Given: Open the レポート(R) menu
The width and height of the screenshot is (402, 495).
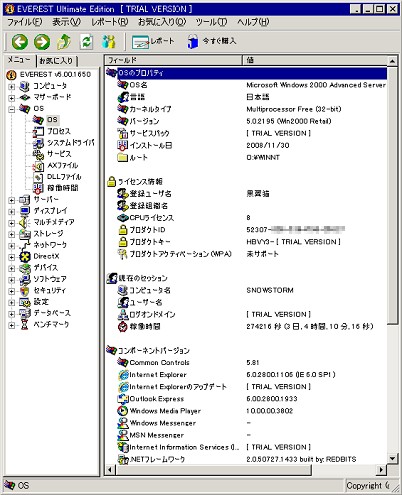Looking at the screenshot, I should pyautogui.click(x=110, y=22).
